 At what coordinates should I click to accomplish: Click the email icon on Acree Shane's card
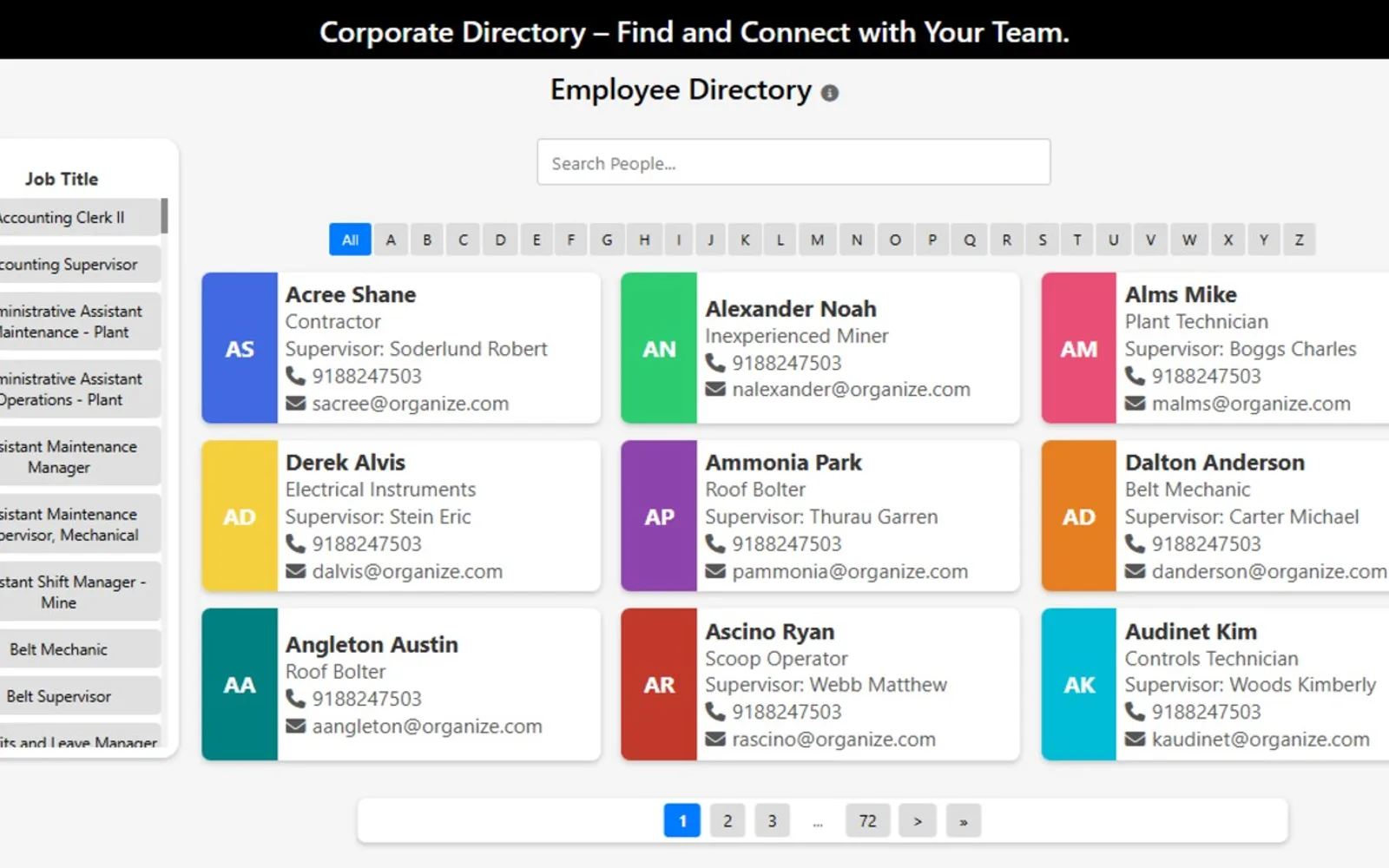295,404
